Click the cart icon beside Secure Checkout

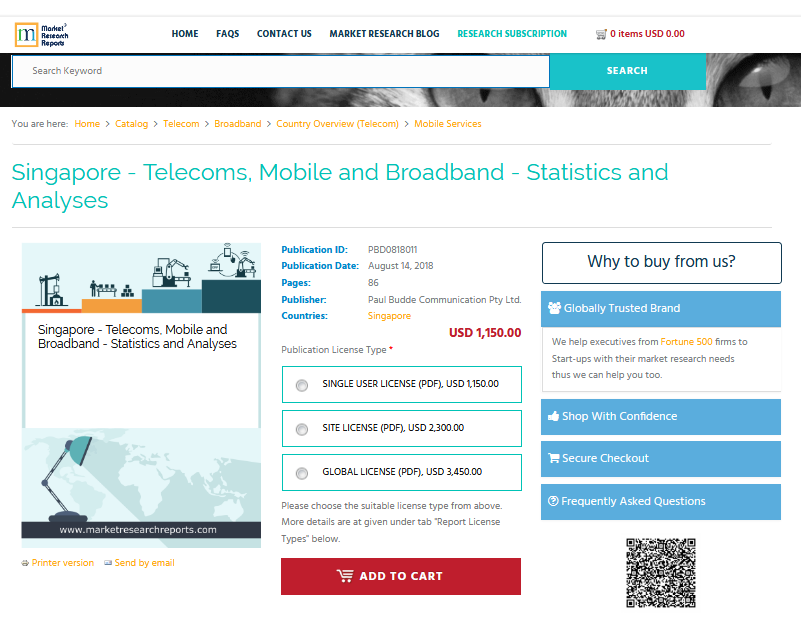coord(553,458)
